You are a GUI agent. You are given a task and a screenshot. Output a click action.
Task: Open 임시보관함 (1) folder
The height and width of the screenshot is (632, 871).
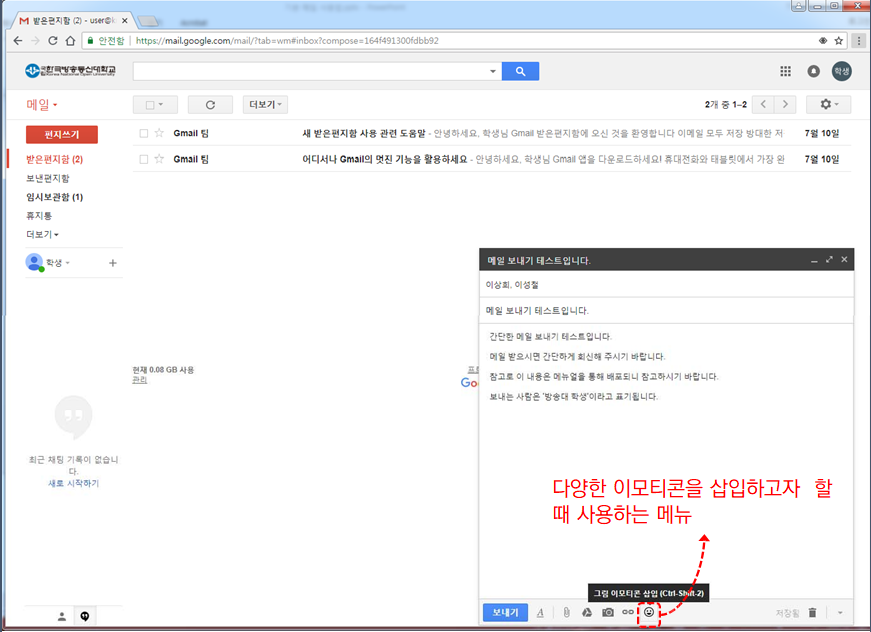tap(54, 197)
